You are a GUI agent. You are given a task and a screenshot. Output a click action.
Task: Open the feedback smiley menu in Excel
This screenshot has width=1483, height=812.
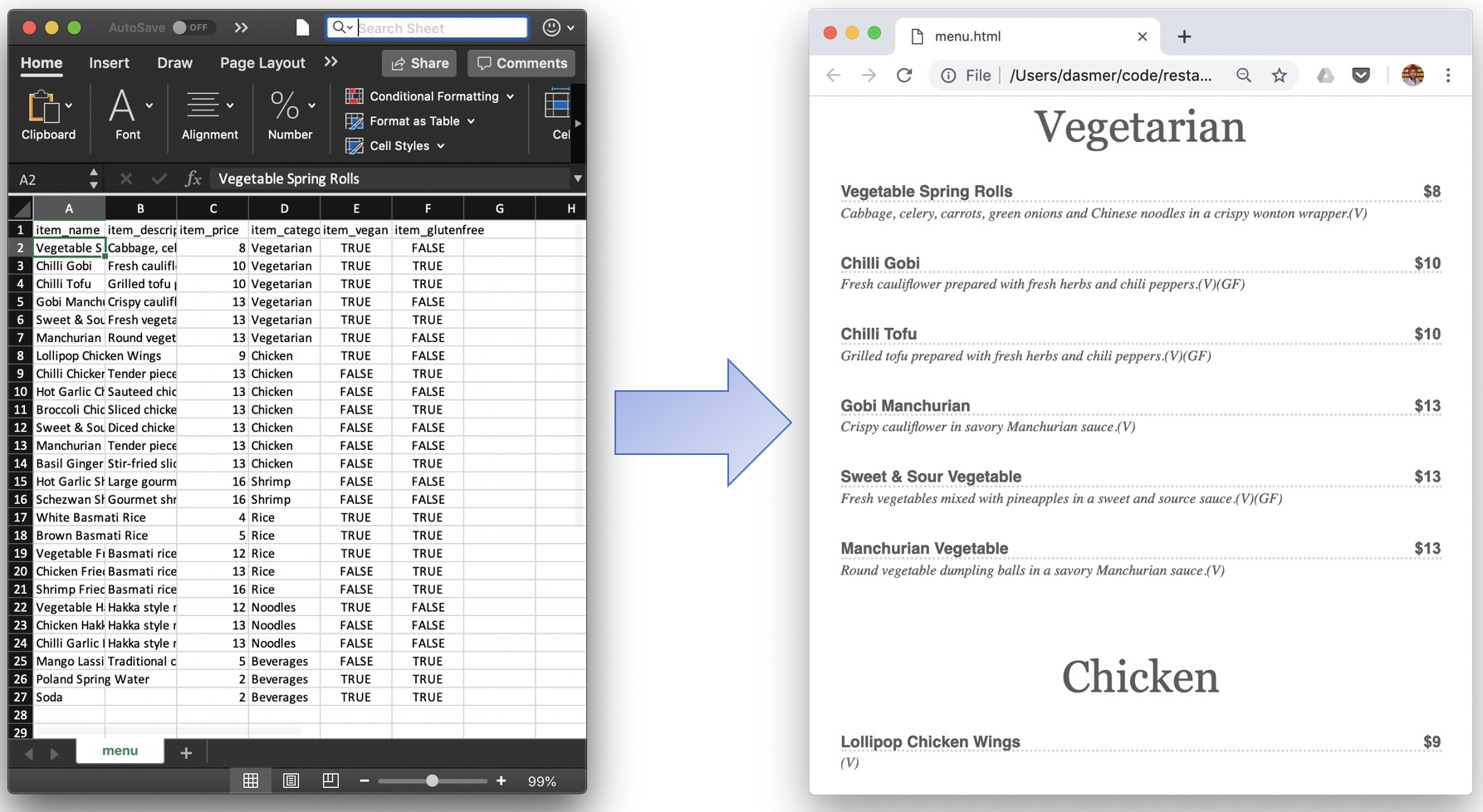pyautogui.click(x=558, y=27)
